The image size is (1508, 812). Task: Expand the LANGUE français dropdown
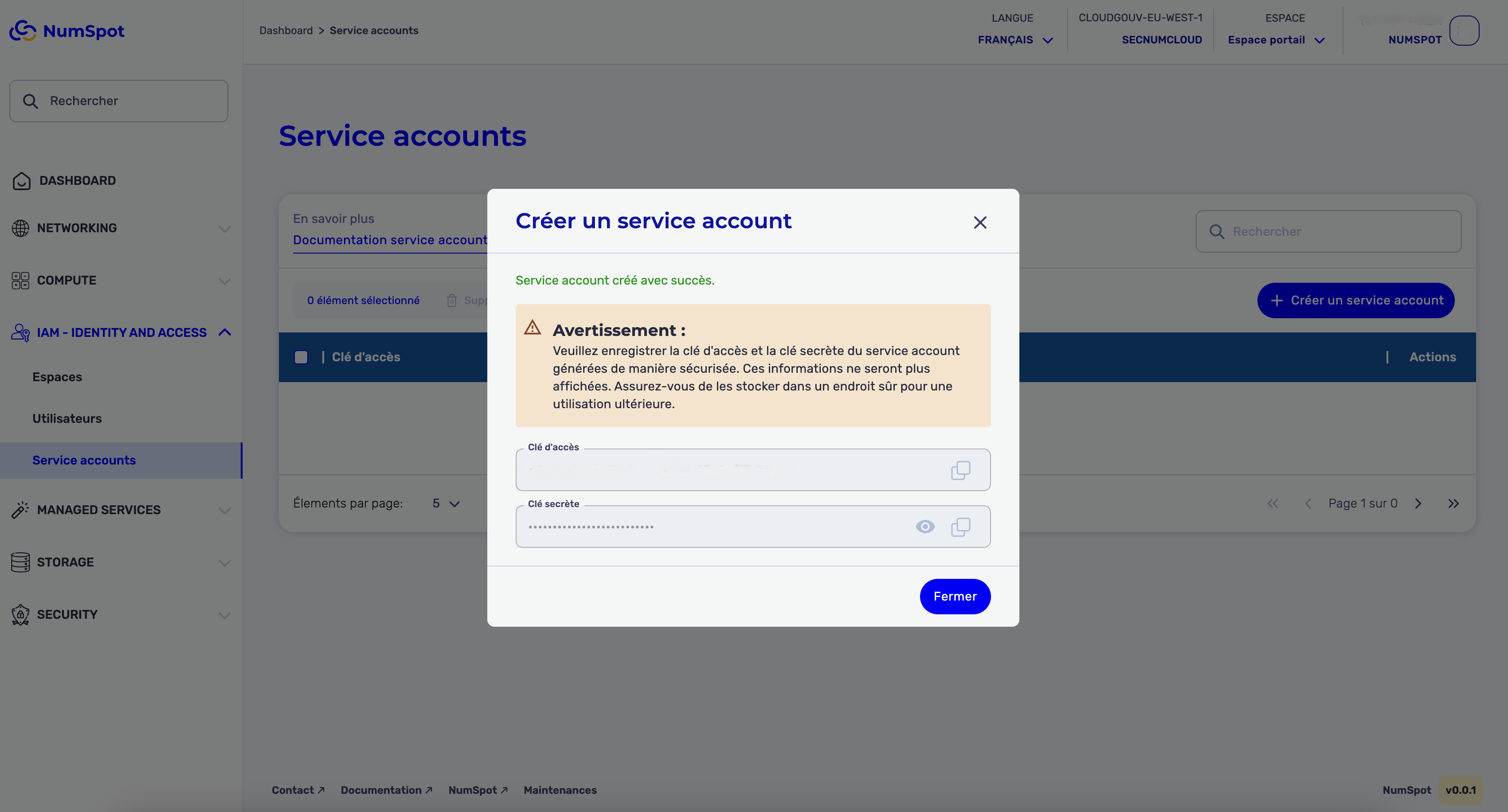pos(1014,40)
